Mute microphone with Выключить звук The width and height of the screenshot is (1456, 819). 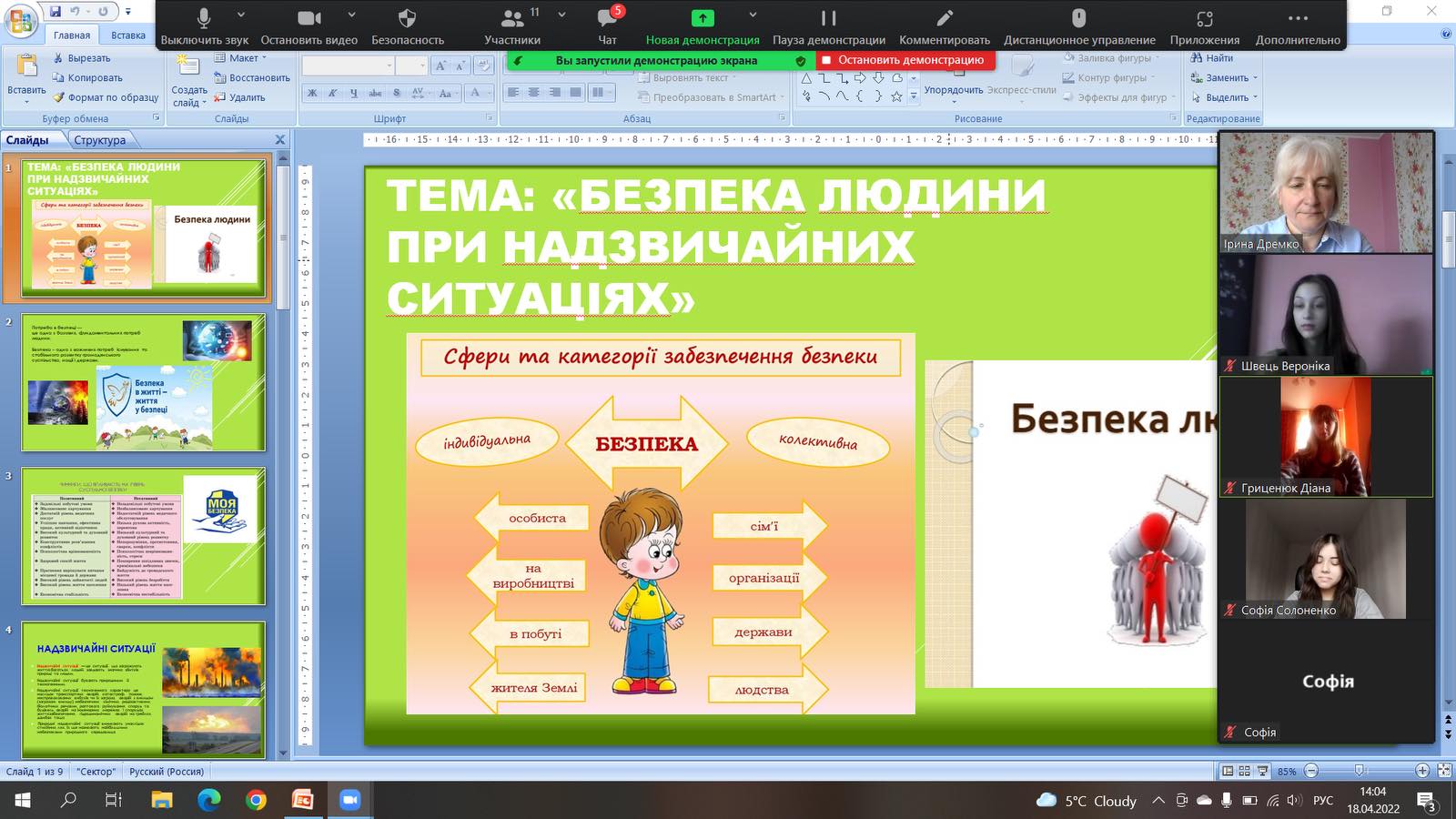[204, 25]
